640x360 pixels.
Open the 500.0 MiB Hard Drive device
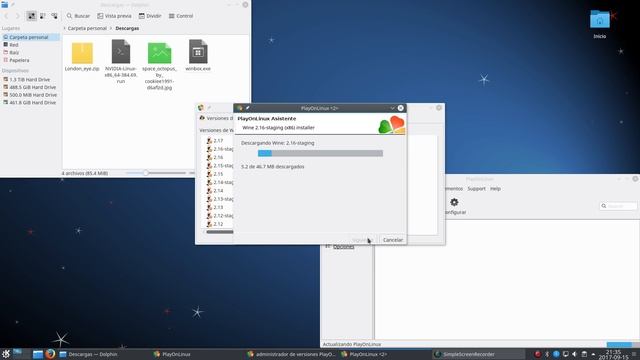30,95
